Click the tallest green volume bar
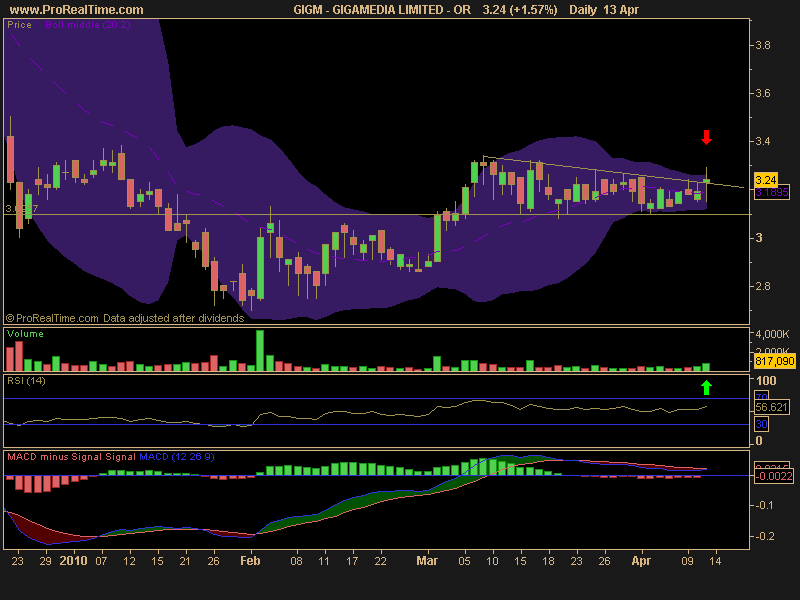Image resolution: width=800 pixels, height=600 pixels. pos(260,351)
